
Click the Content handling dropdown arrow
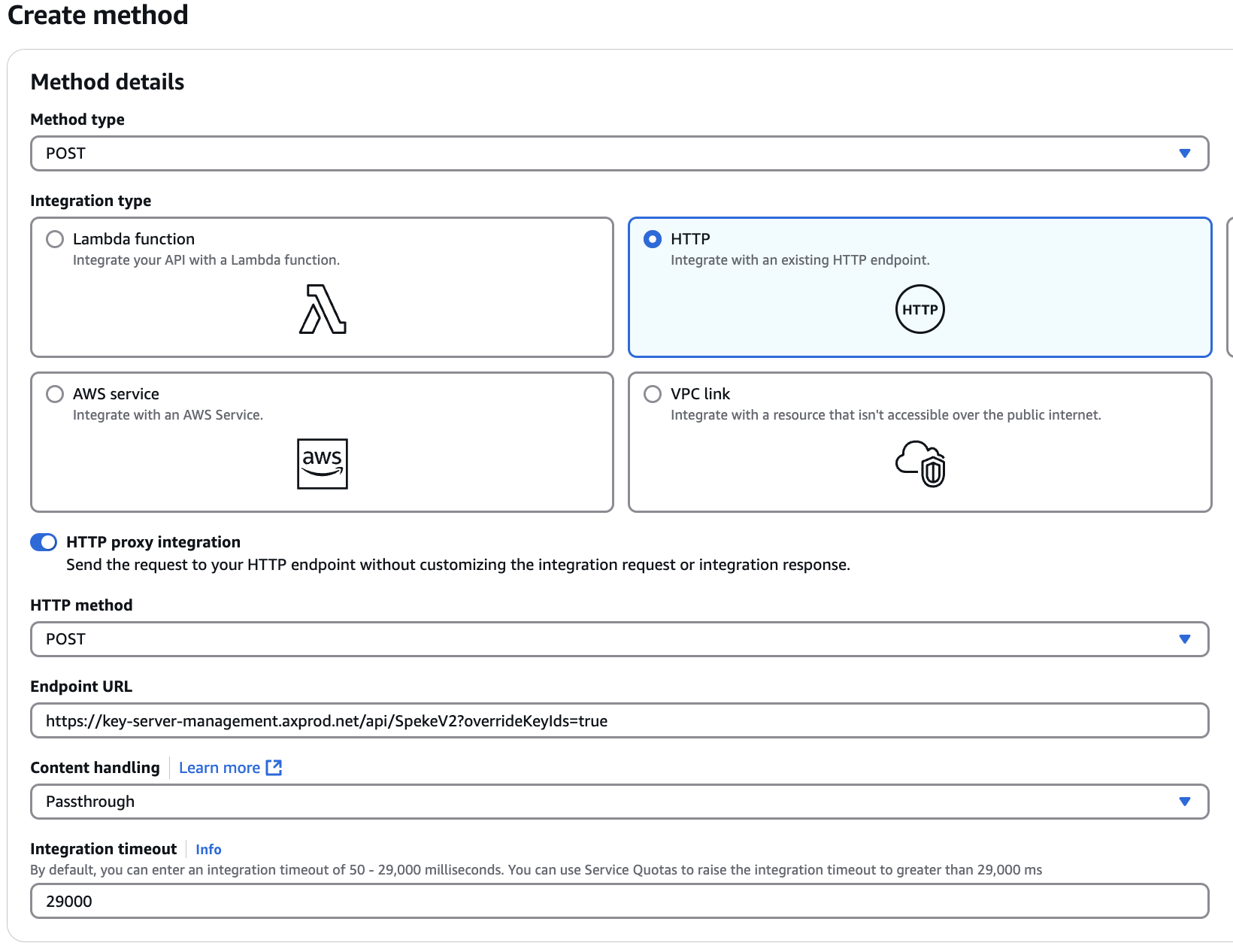(x=1186, y=802)
